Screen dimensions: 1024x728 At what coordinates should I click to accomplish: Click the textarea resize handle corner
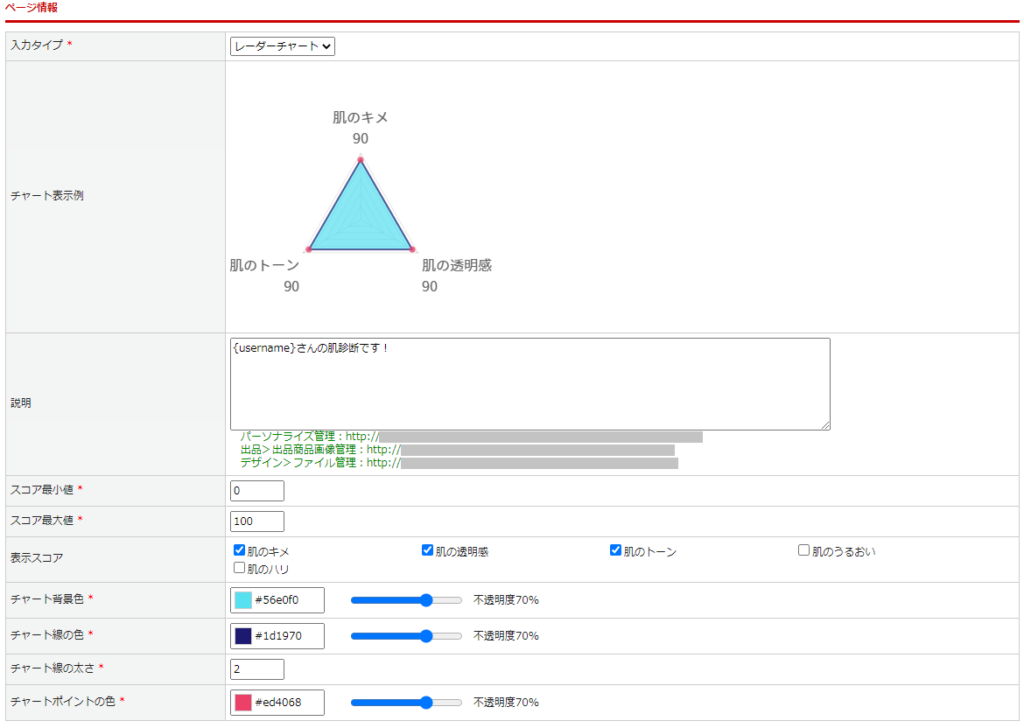click(825, 425)
